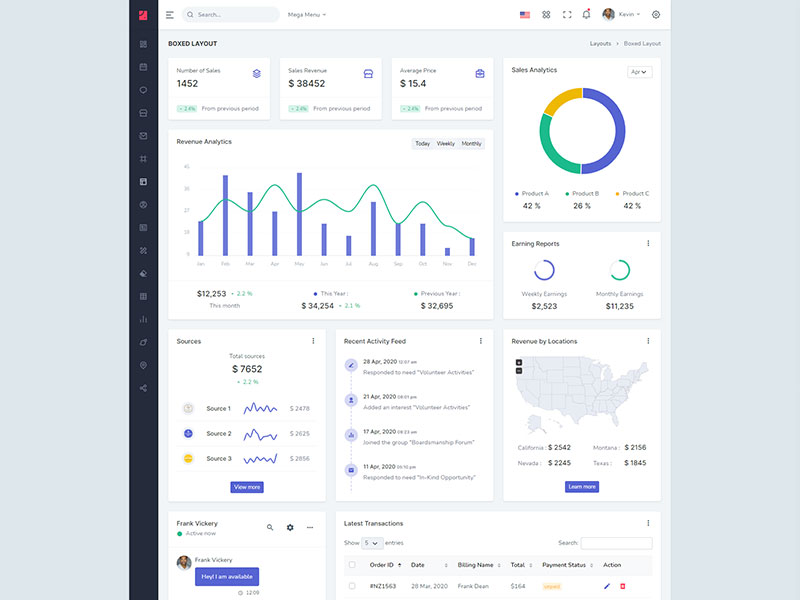Switch Revenue Analytics to Weekly
Viewport: 800px width, 600px height.
[445, 144]
